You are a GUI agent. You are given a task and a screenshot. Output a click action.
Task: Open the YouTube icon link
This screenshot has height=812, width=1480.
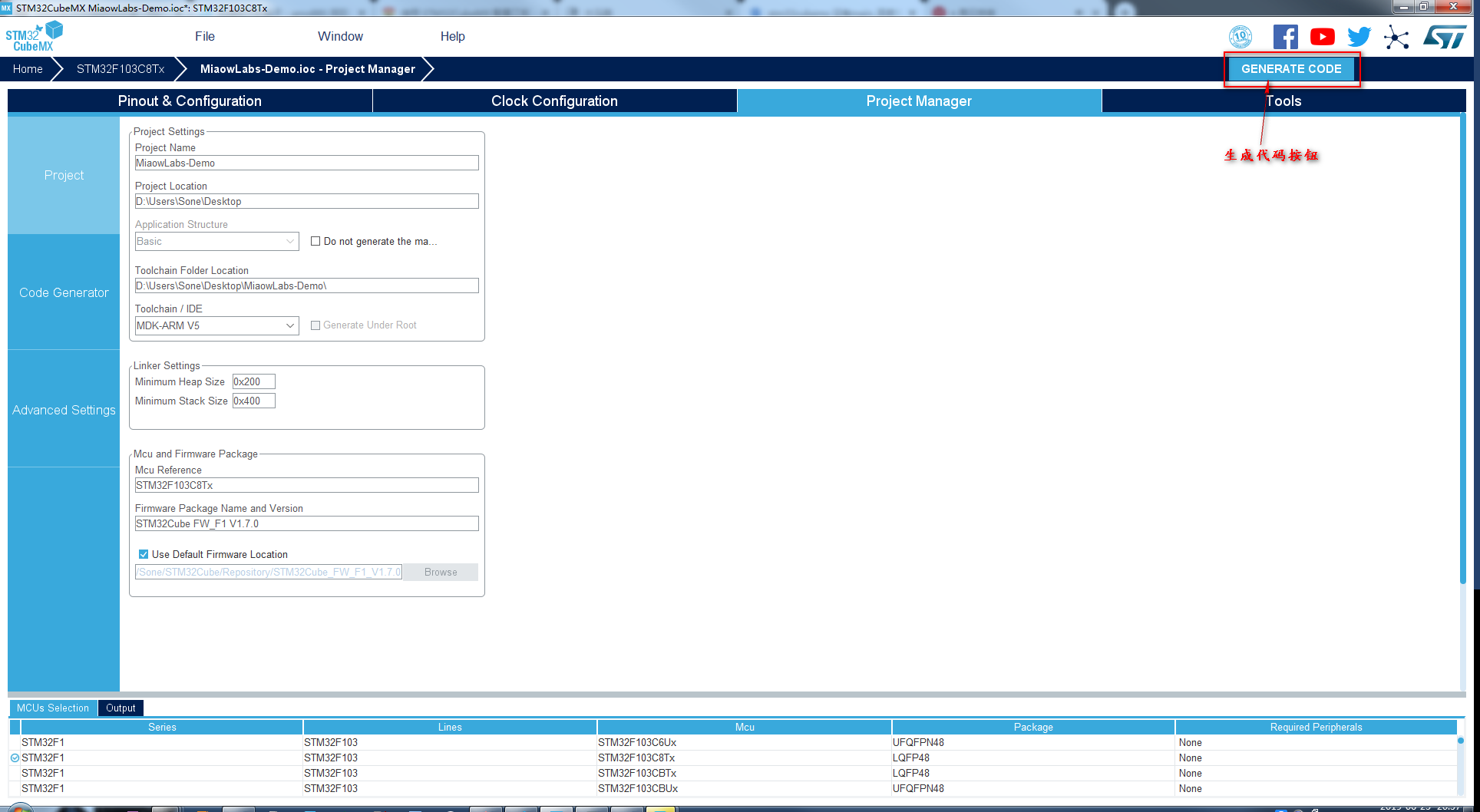(1322, 37)
